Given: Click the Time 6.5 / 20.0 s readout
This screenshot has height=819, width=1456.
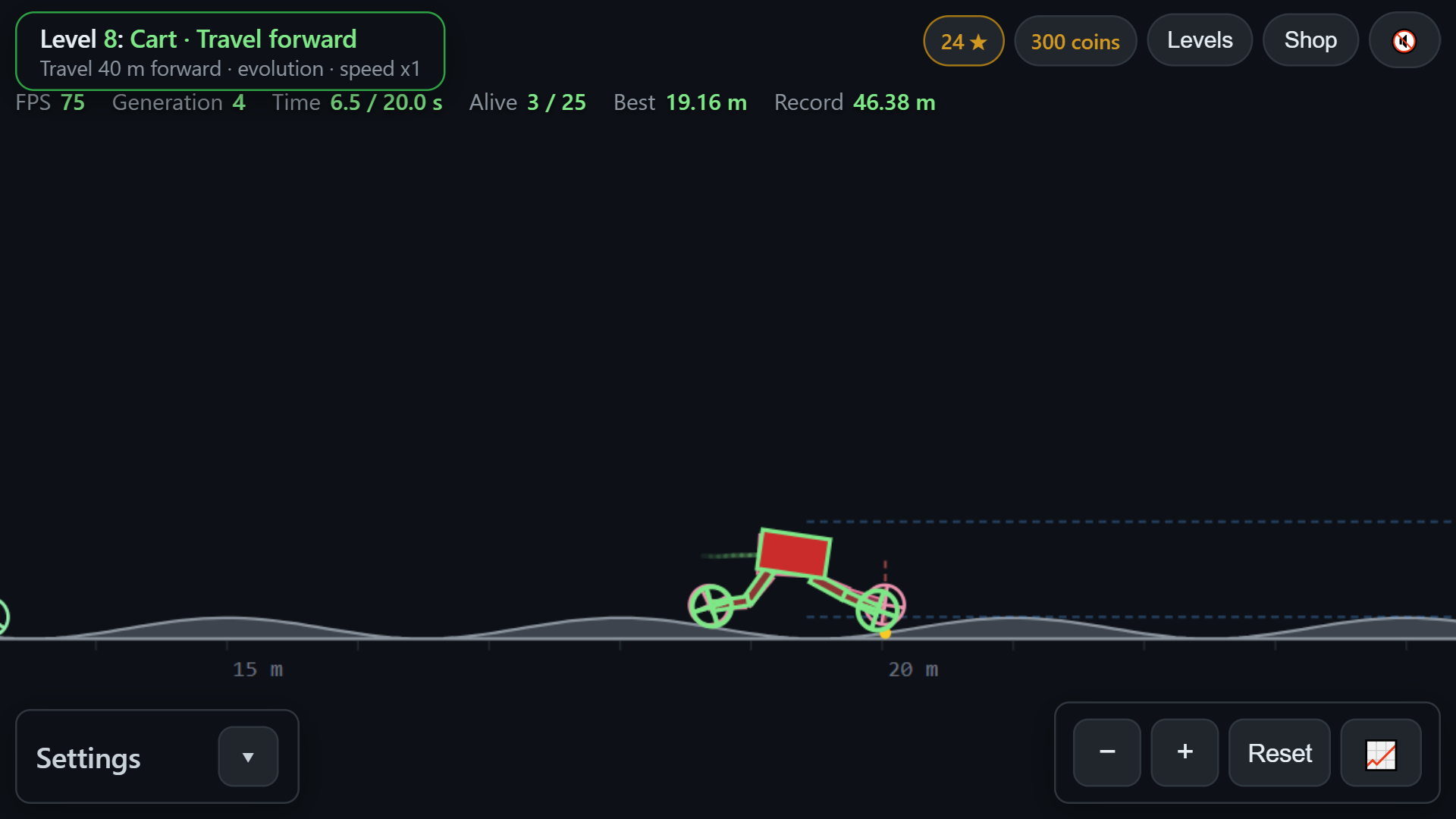Looking at the screenshot, I should 357,102.
